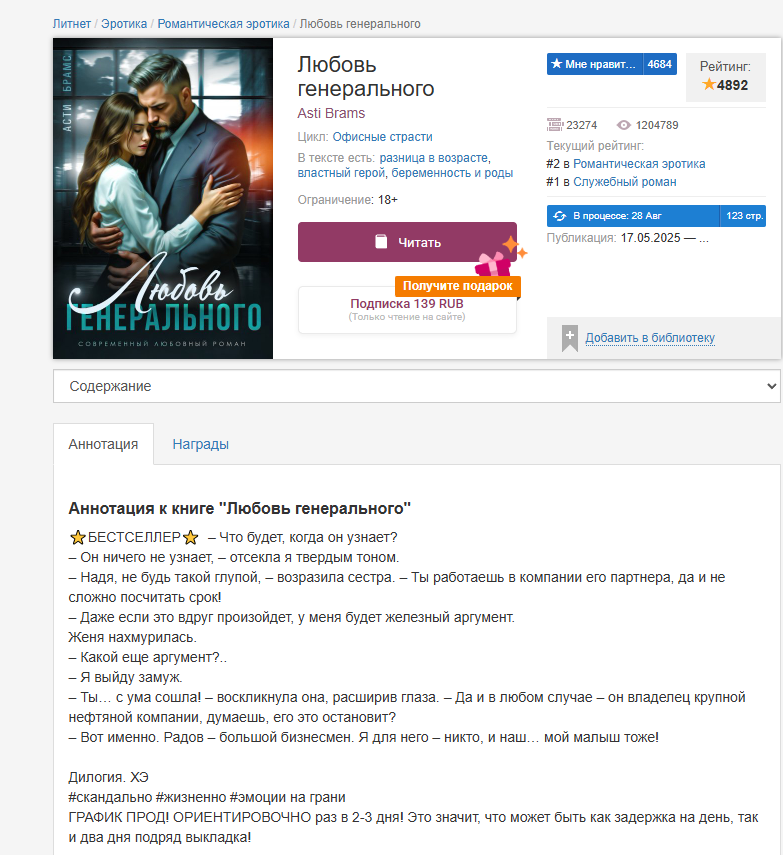
Task: Open contents list via chevron arrow
Action: pos(771,386)
